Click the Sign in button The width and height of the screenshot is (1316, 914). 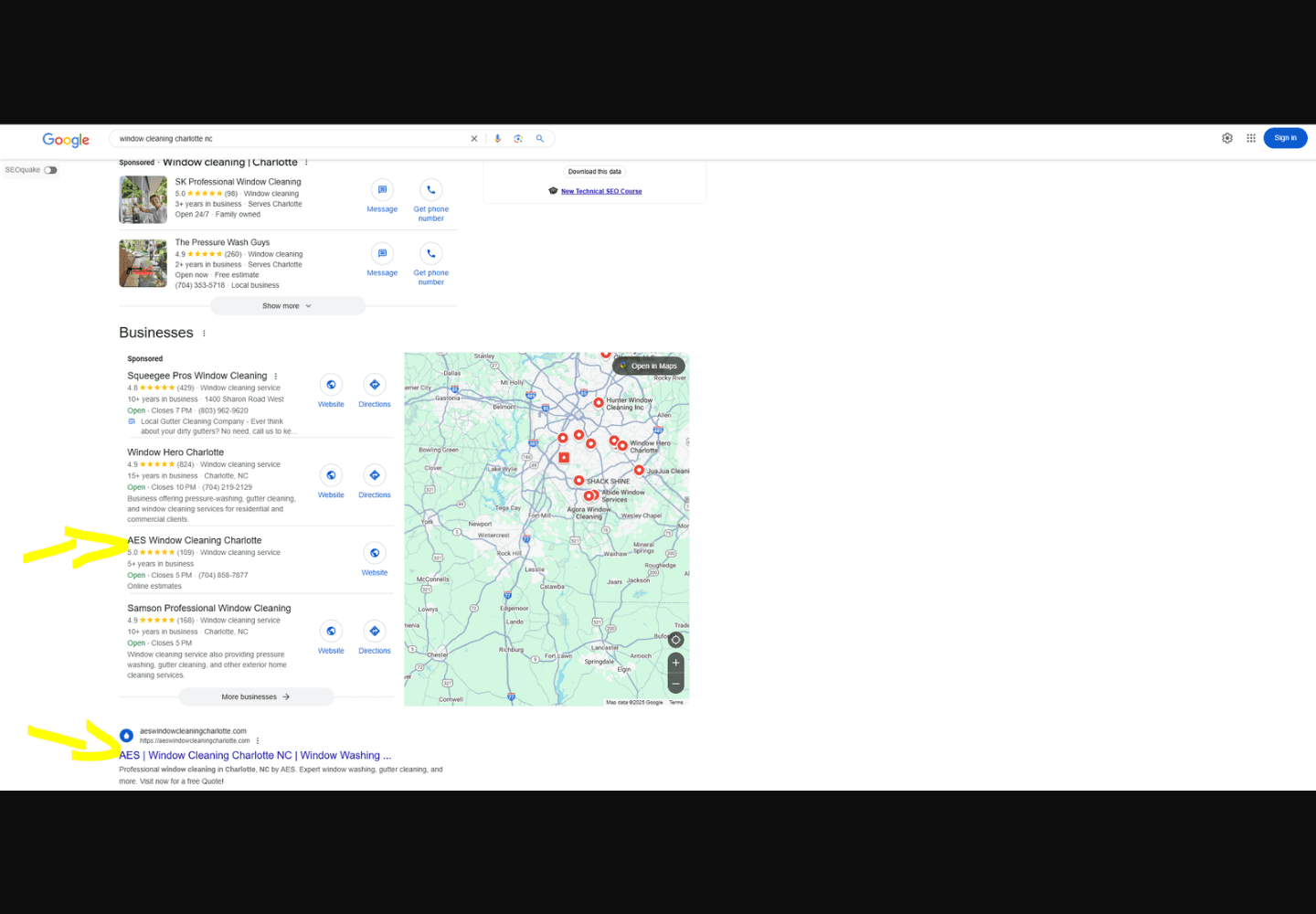(1285, 138)
